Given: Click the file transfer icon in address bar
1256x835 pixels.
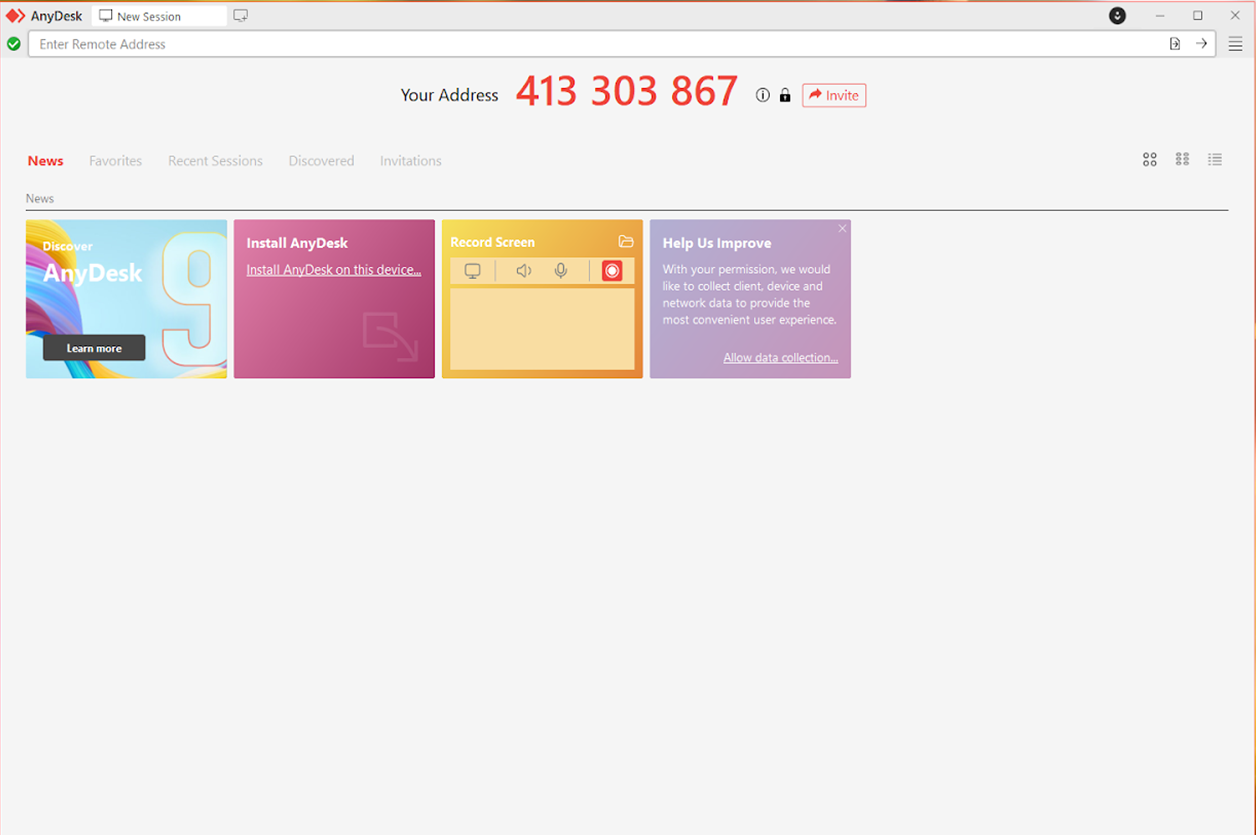Looking at the screenshot, I should (x=1175, y=44).
